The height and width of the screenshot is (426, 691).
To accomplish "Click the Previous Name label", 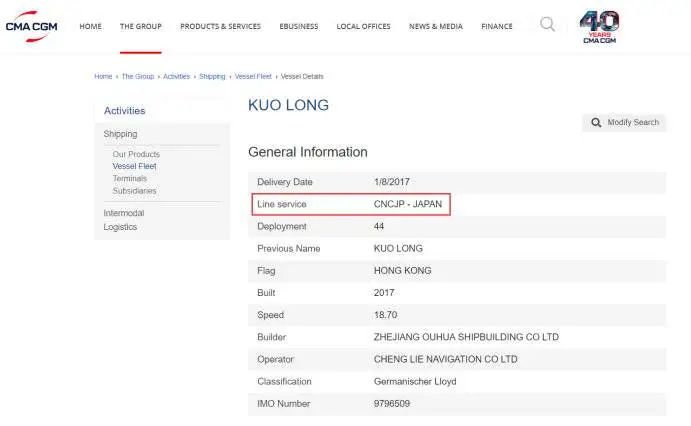I will point(289,248).
